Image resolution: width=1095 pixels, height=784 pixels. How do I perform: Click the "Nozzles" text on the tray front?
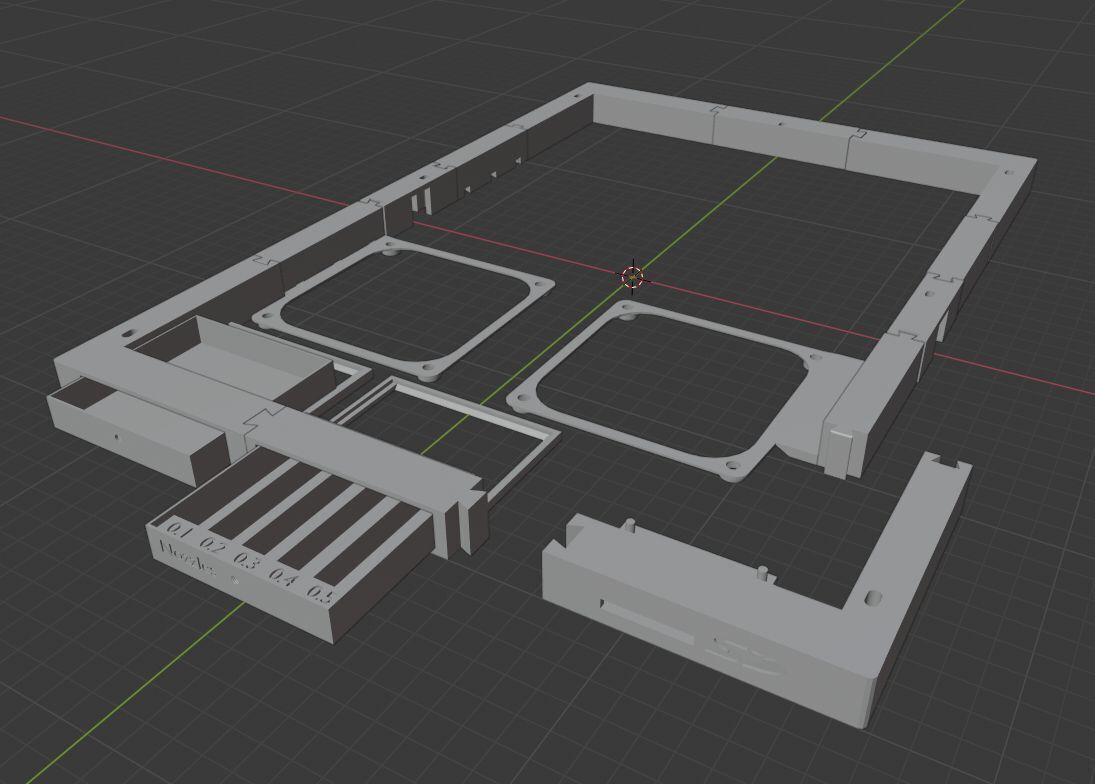click(186, 557)
